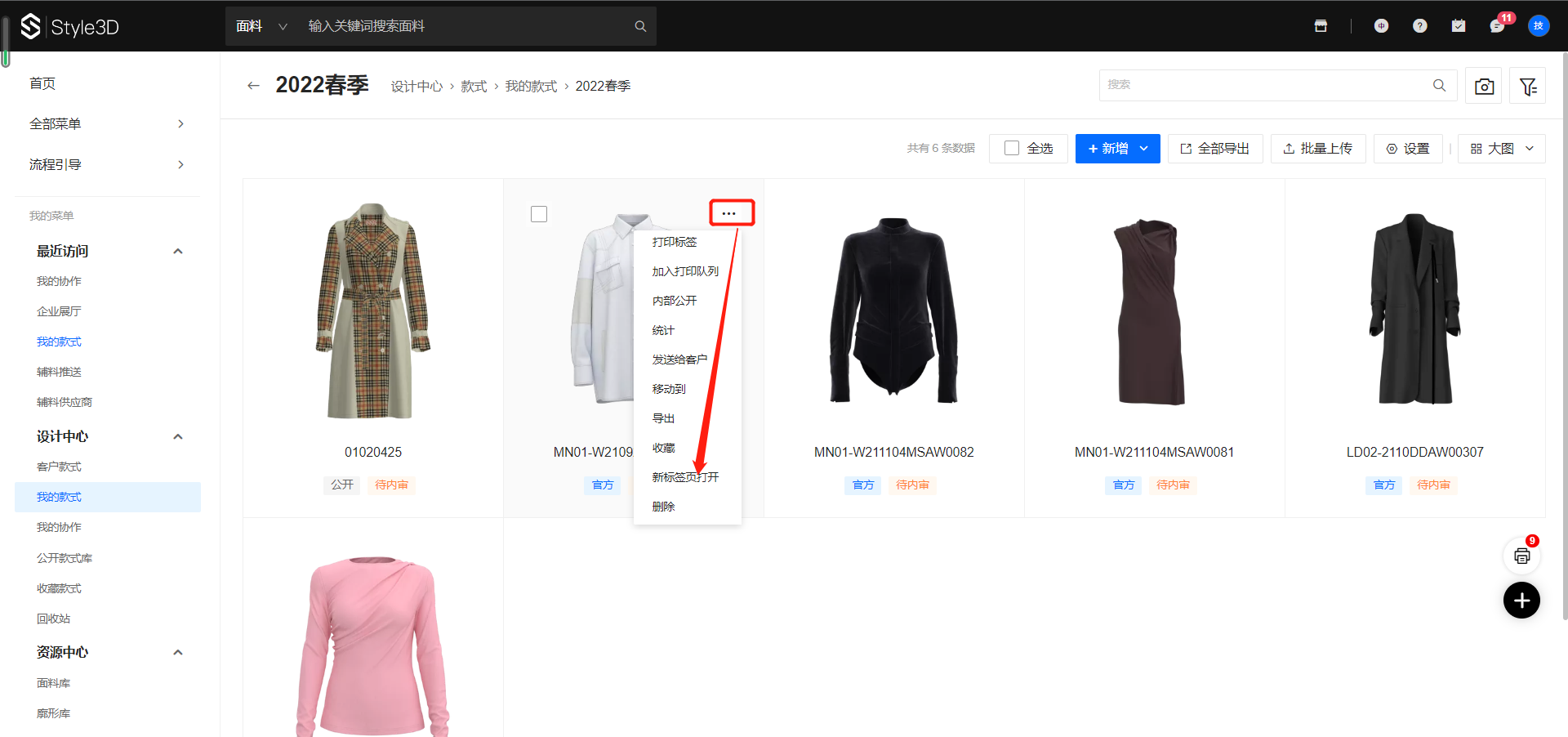
Task: Open image search camera button
Action: click(1484, 86)
